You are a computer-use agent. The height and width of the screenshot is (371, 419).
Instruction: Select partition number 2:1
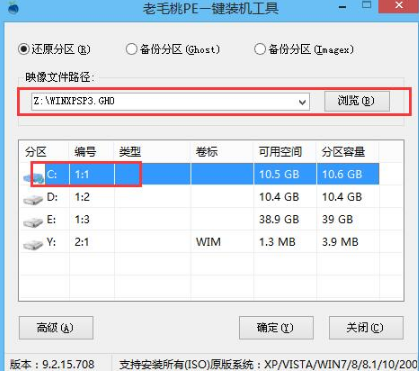tap(82, 242)
